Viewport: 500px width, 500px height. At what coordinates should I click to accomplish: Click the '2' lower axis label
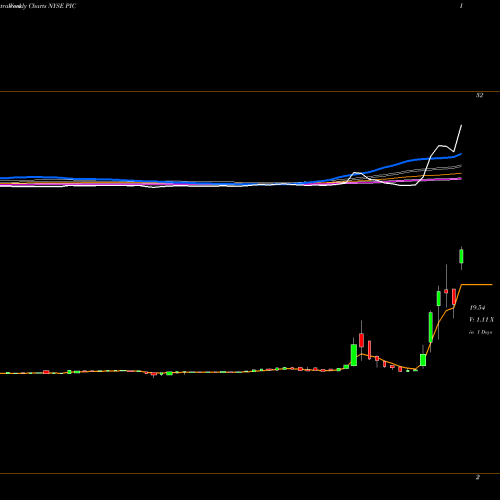[x=478, y=477]
